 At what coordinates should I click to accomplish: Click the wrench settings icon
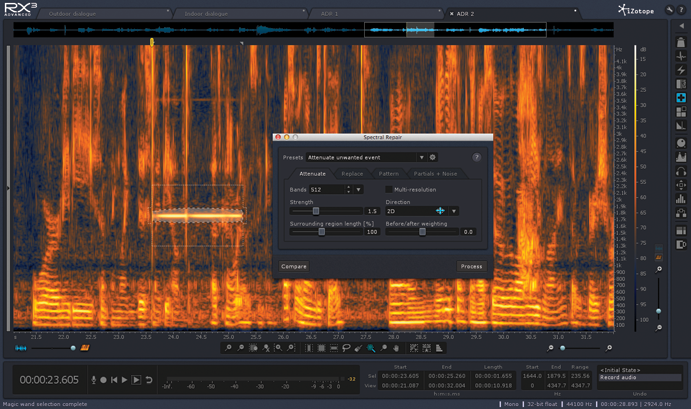[x=668, y=11]
